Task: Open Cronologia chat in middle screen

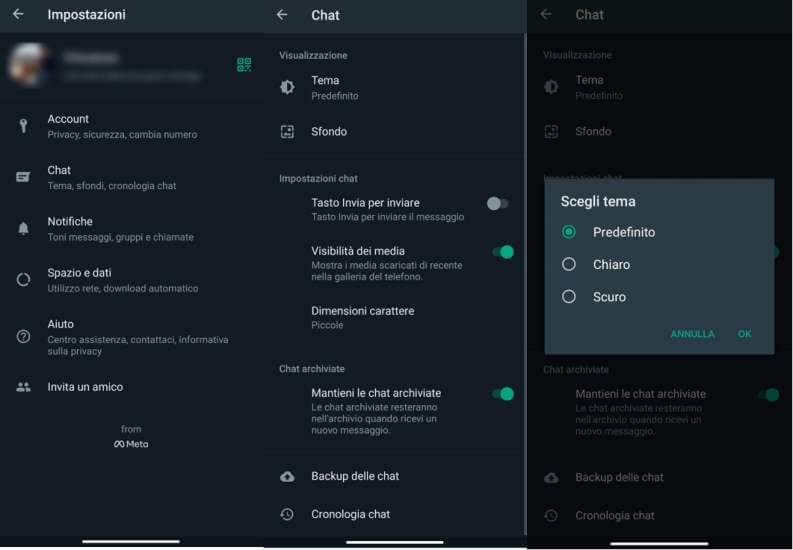Action: [395, 514]
